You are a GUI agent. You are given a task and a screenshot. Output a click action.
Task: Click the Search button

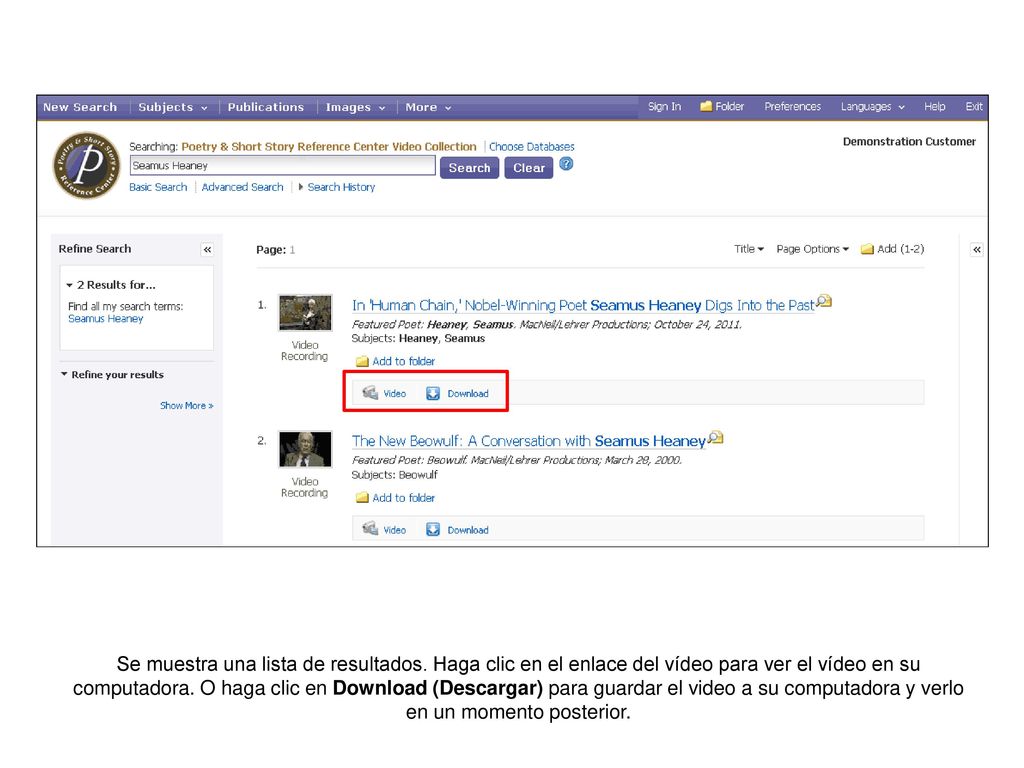pyautogui.click(x=469, y=168)
